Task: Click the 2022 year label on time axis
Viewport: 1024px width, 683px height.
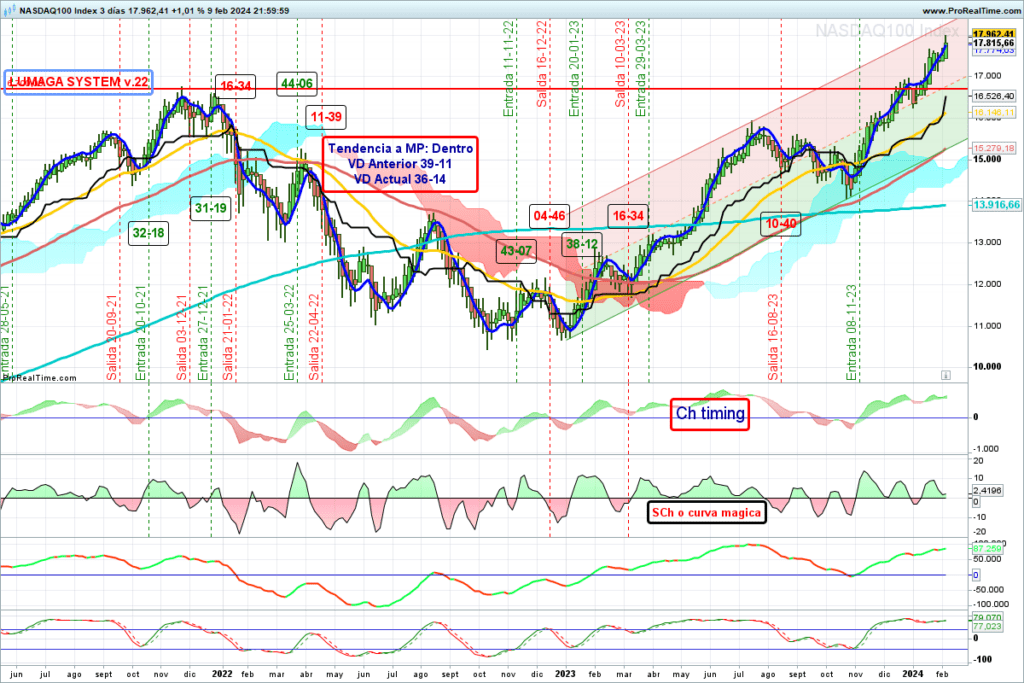Action: [x=222, y=674]
